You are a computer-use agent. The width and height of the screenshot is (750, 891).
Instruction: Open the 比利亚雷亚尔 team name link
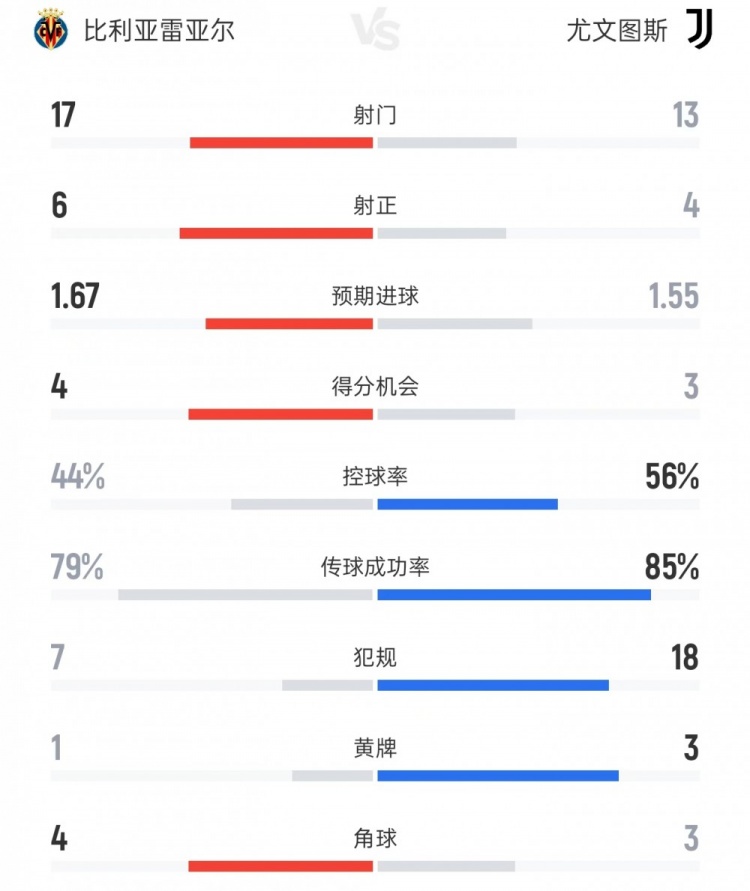160,32
